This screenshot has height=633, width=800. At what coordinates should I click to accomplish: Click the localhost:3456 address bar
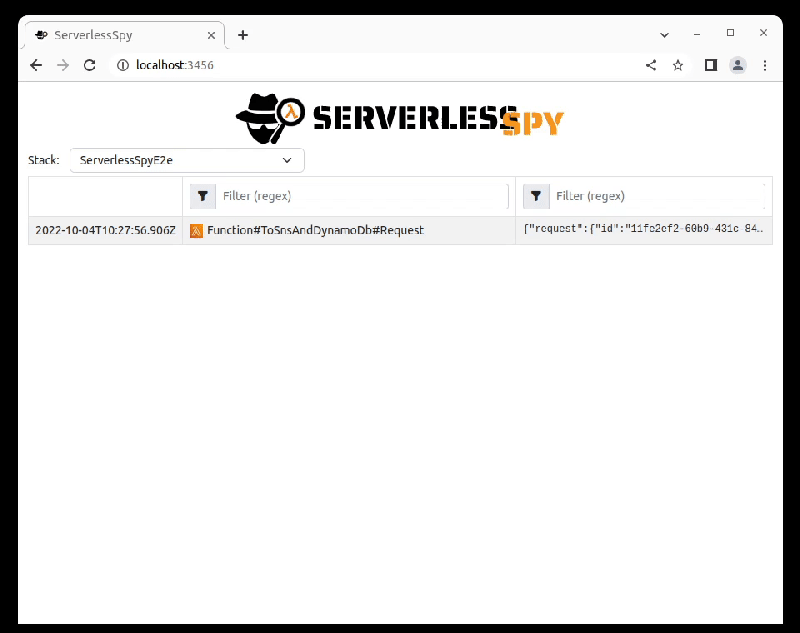pos(300,64)
